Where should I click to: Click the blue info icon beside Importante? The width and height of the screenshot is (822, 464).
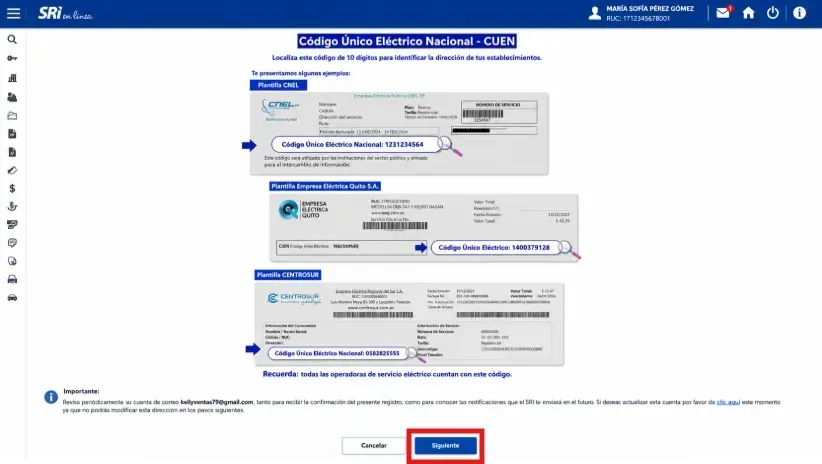(x=51, y=397)
